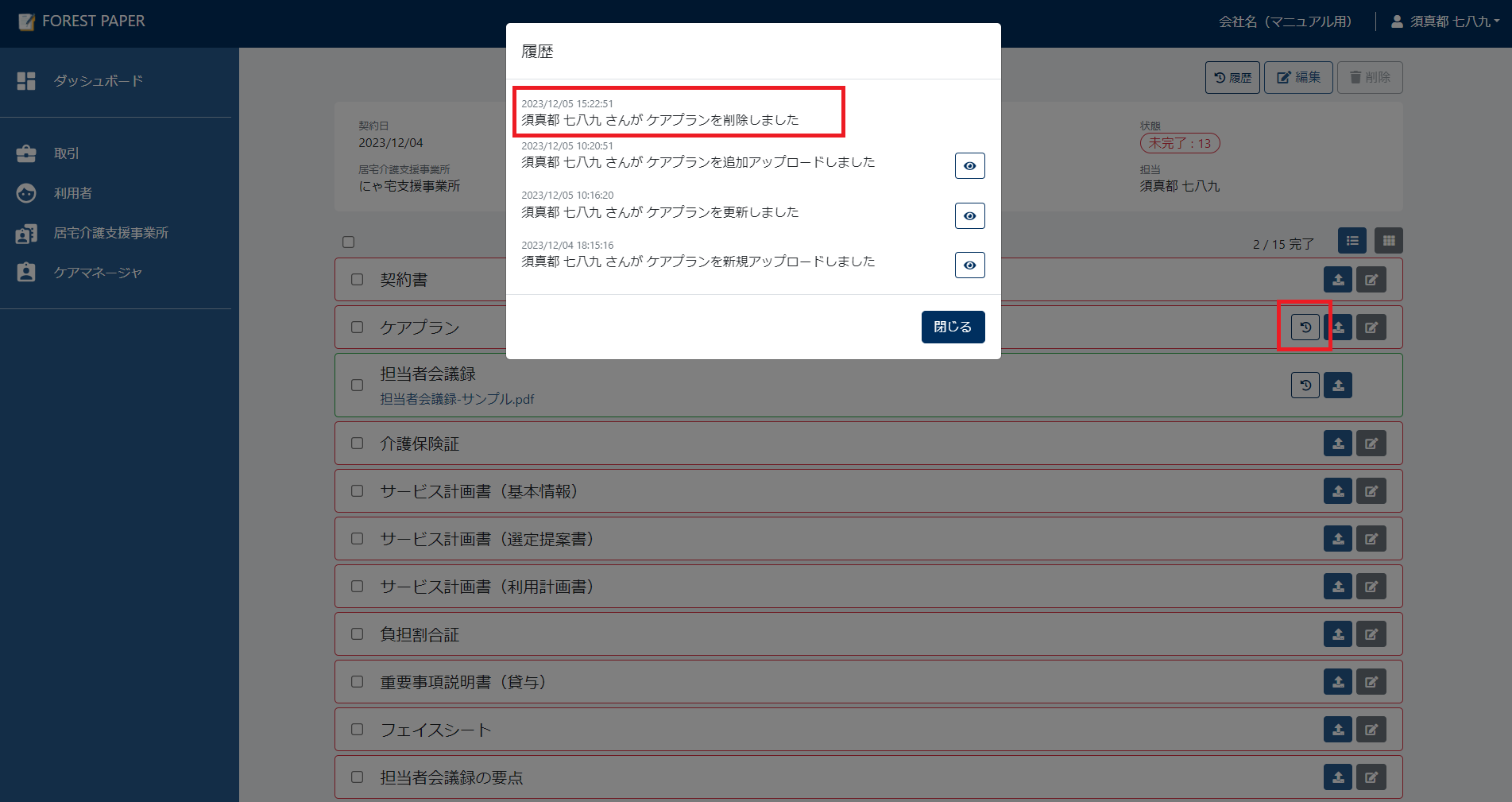Open history for 担当者会議録 row
This screenshot has width=1512, height=802.
tap(1305, 386)
